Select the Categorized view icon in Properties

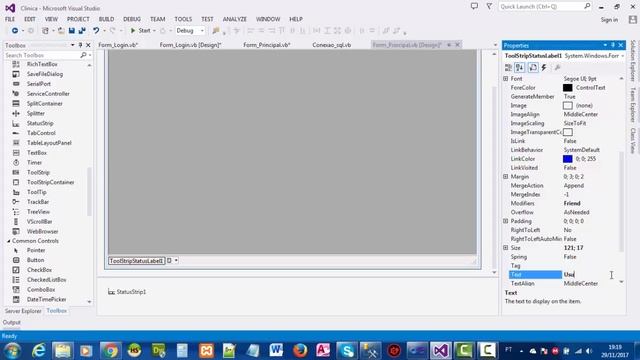point(508,68)
